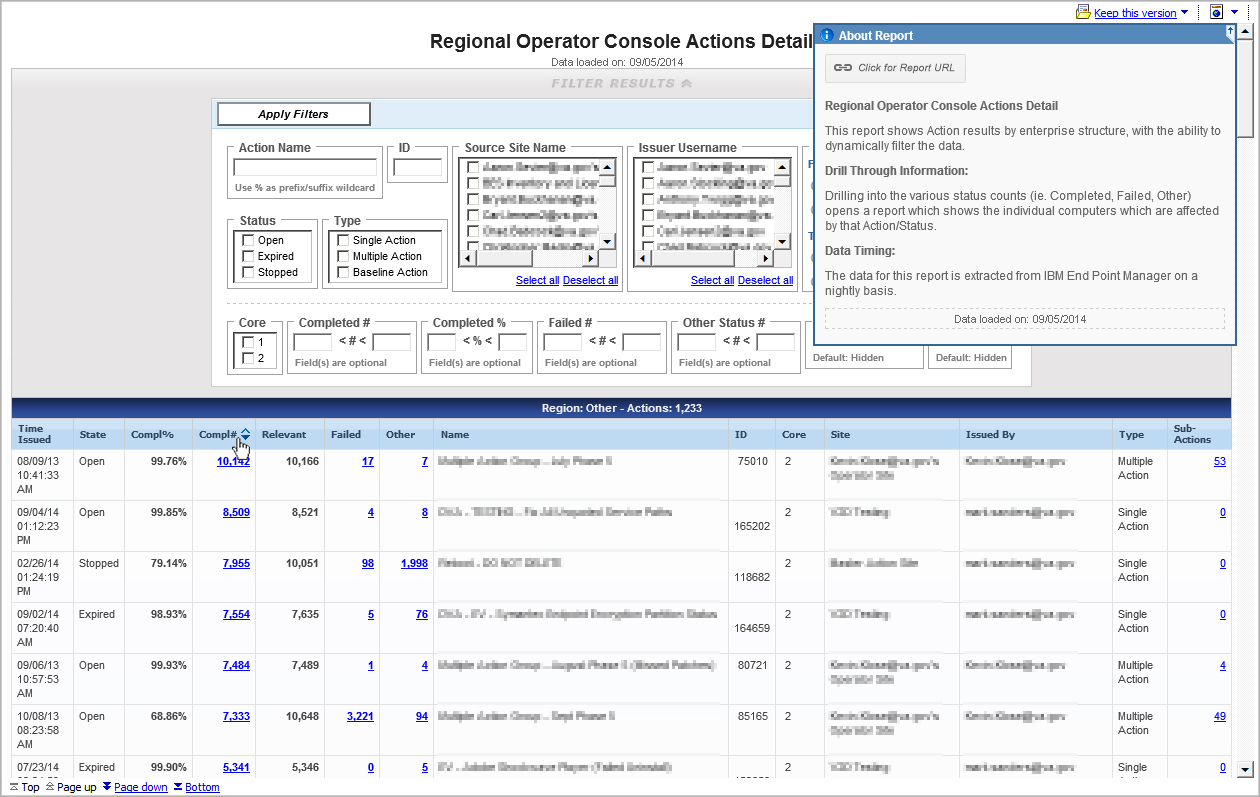The height and width of the screenshot is (797, 1260).
Task: Click the Page up arrow icon
Action: coord(50,787)
